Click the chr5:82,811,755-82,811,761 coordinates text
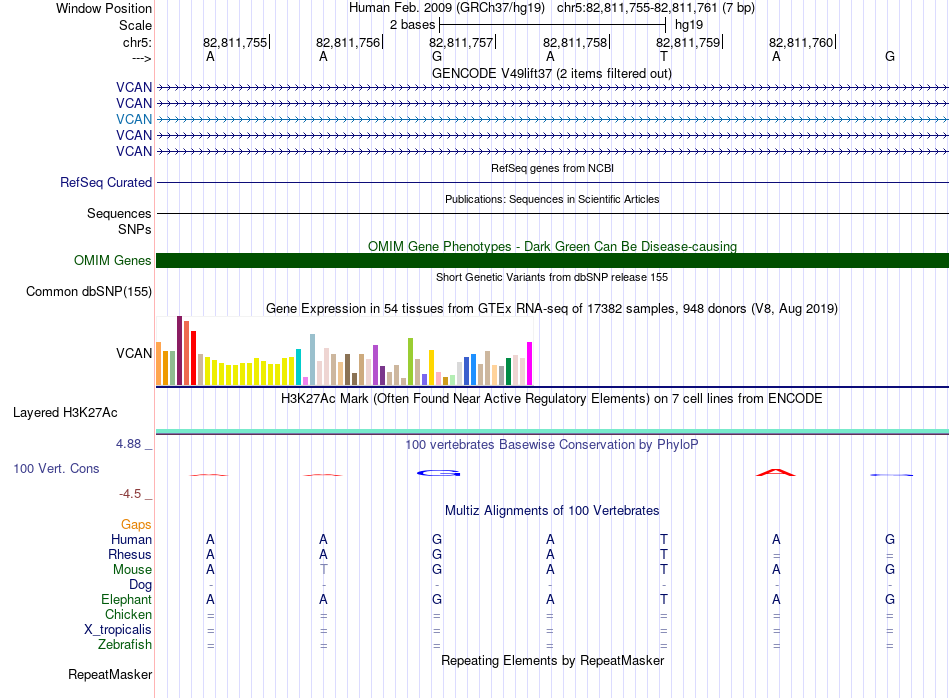The height and width of the screenshot is (698, 950). 656,8
